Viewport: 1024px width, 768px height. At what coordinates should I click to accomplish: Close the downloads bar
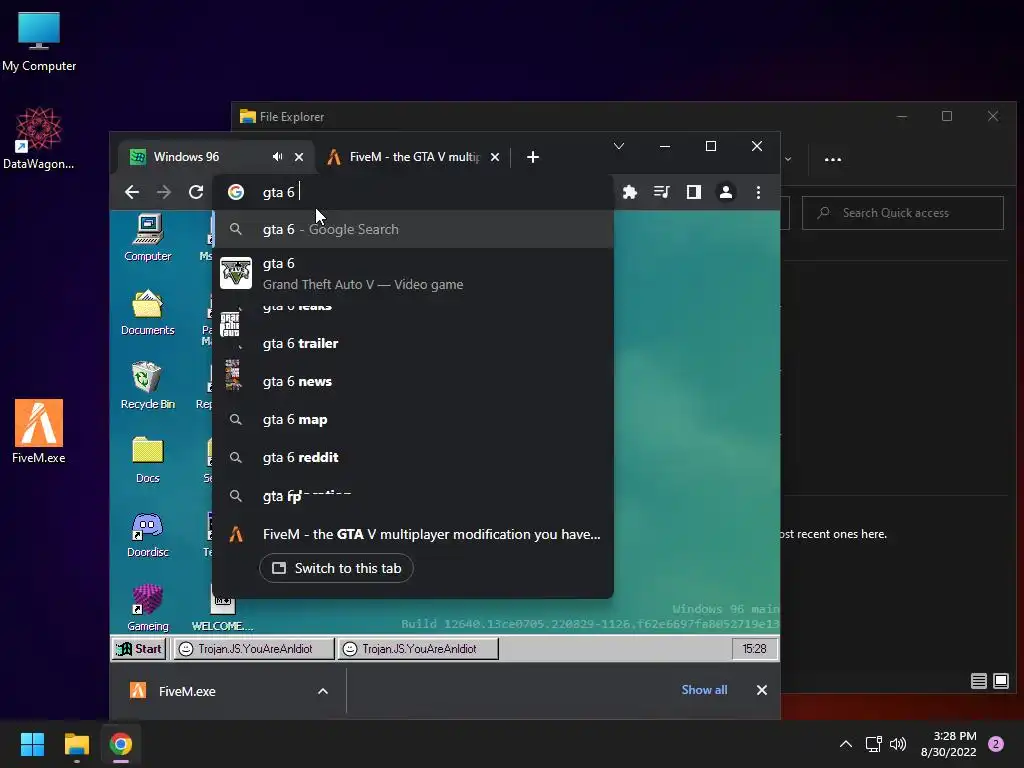[761, 690]
